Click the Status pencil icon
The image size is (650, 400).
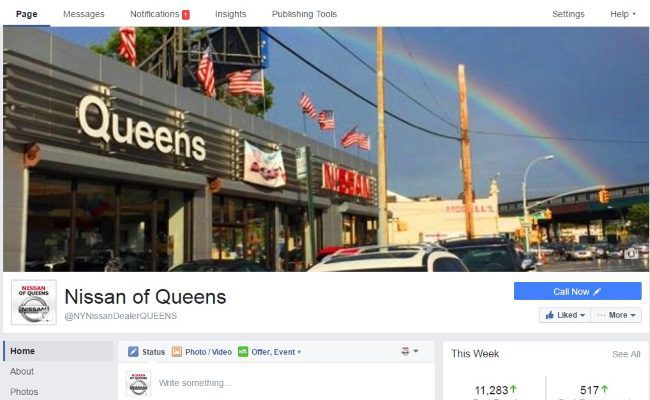tap(133, 352)
